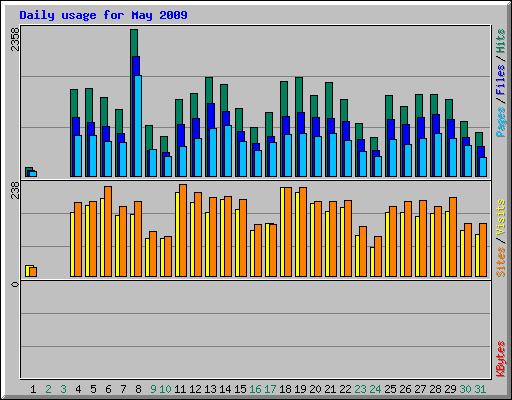Click day 1 on the x-axis
Viewport: 512px width, 400px height.
point(33,389)
